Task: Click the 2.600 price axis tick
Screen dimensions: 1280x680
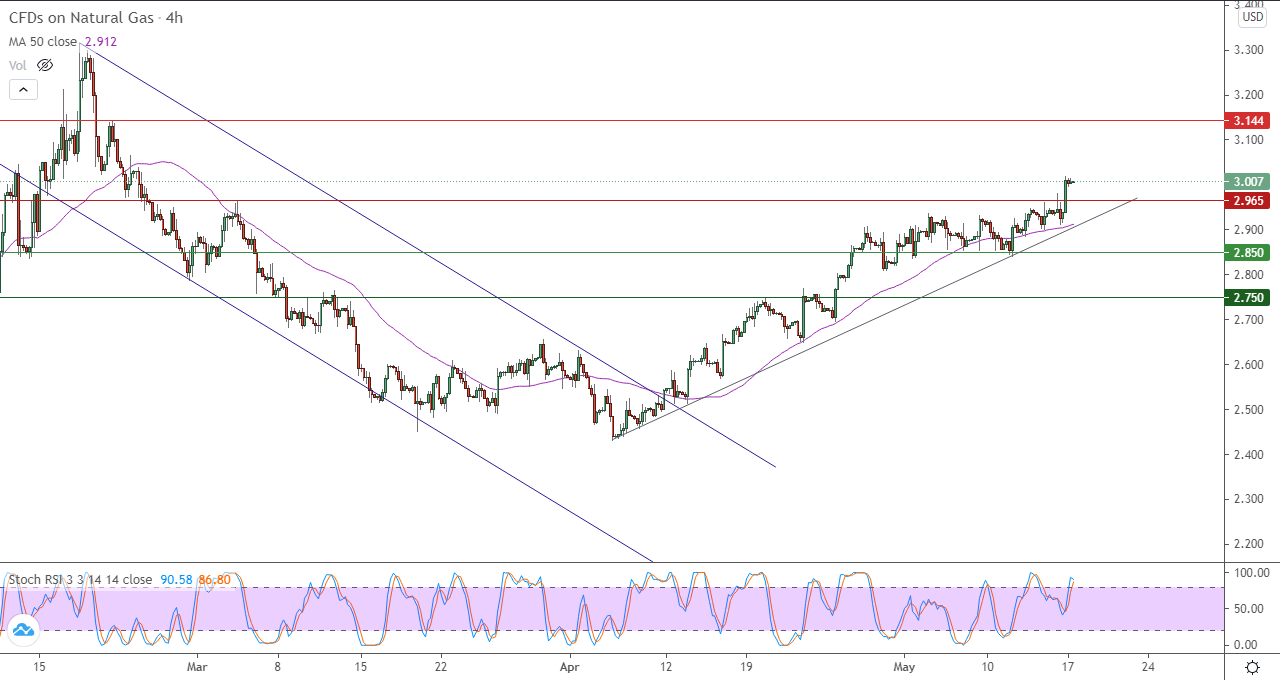Action: [x=1249, y=364]
